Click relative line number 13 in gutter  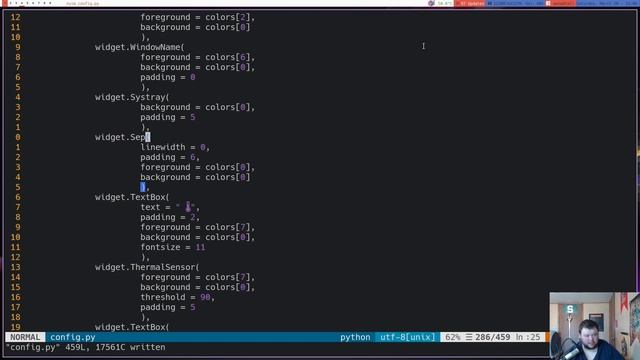[16, 267]
